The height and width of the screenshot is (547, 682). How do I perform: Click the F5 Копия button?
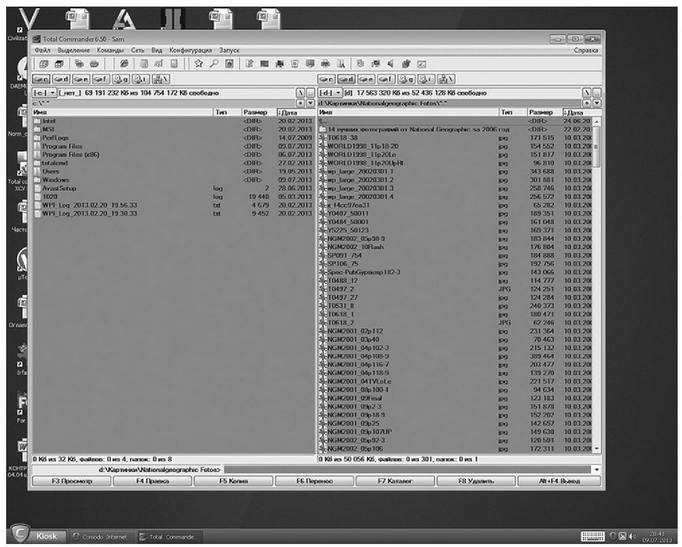(234, 481)
